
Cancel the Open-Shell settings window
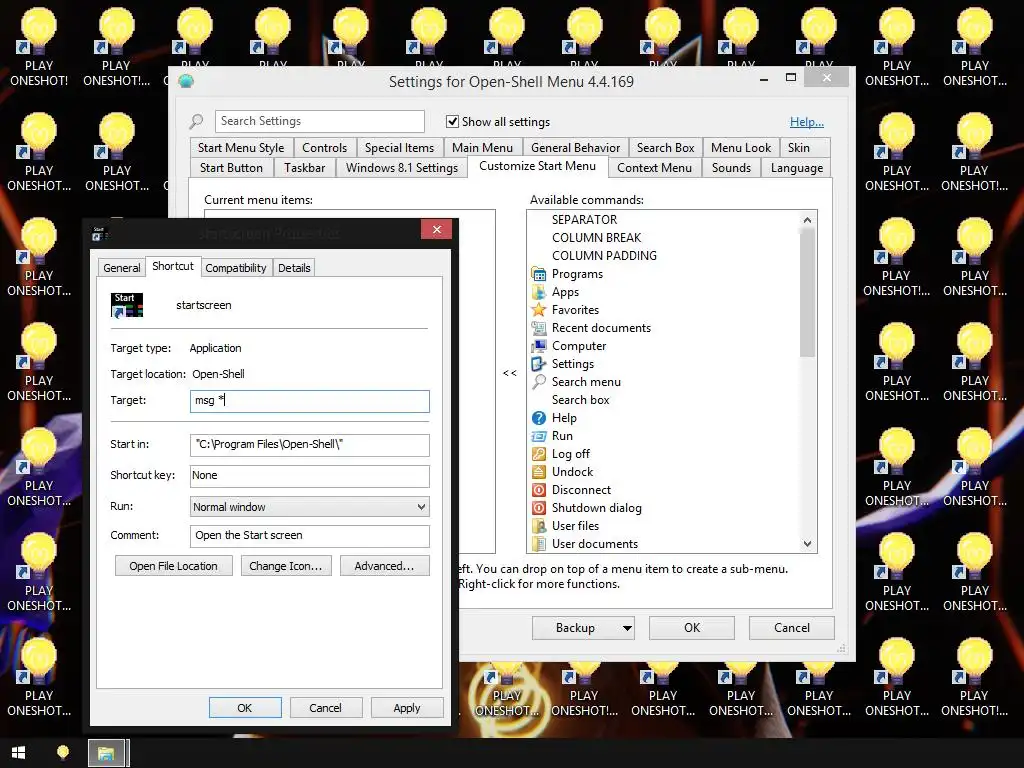792,628
